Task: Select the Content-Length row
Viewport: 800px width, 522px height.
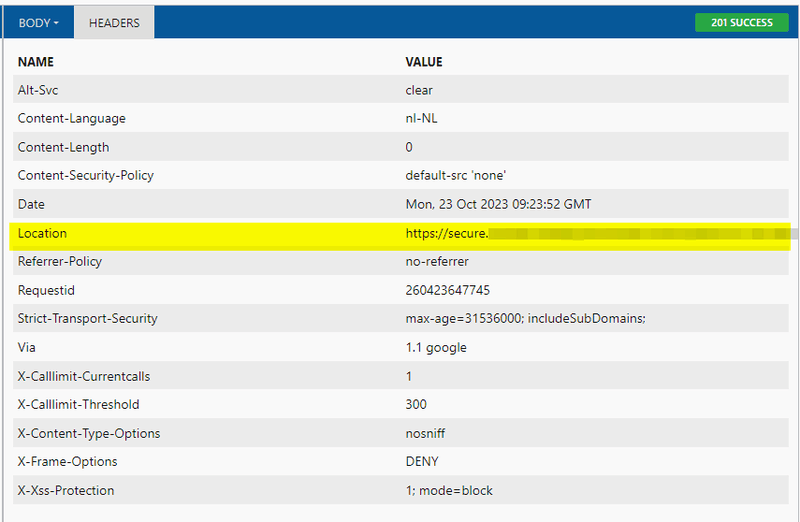Action: pos(401,147)
